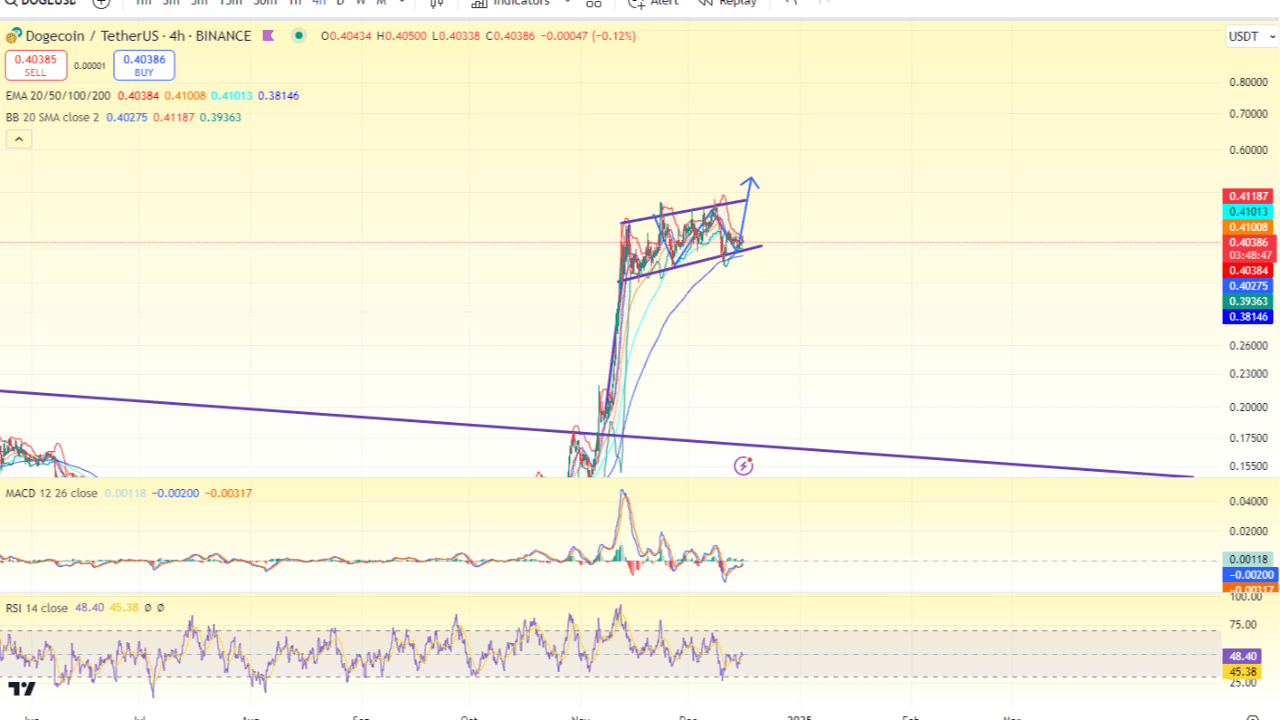Click the cyan 0.41013 price label
Screen dimensions: 1280x720
pyautogui.click(x=1248, y=212)
